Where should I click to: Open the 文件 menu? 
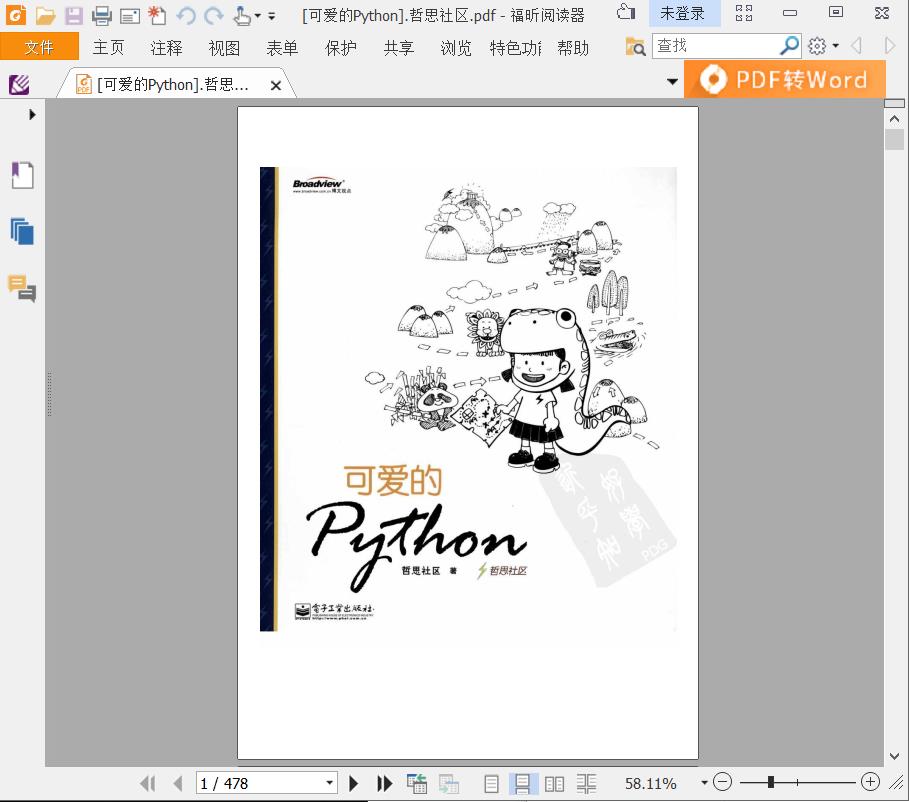tap(39, 46)
